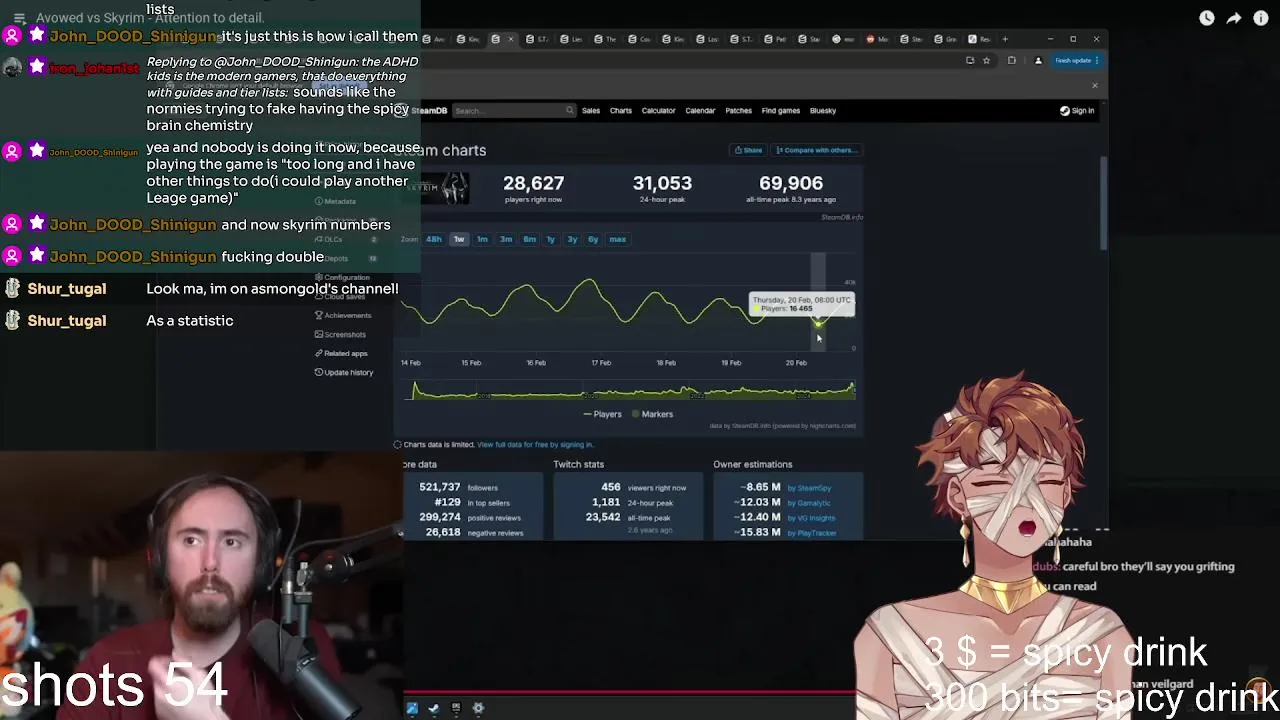
Task: Open the Epic Games taskbar icon
Action: pyautogui.click(x=456, y=708)
